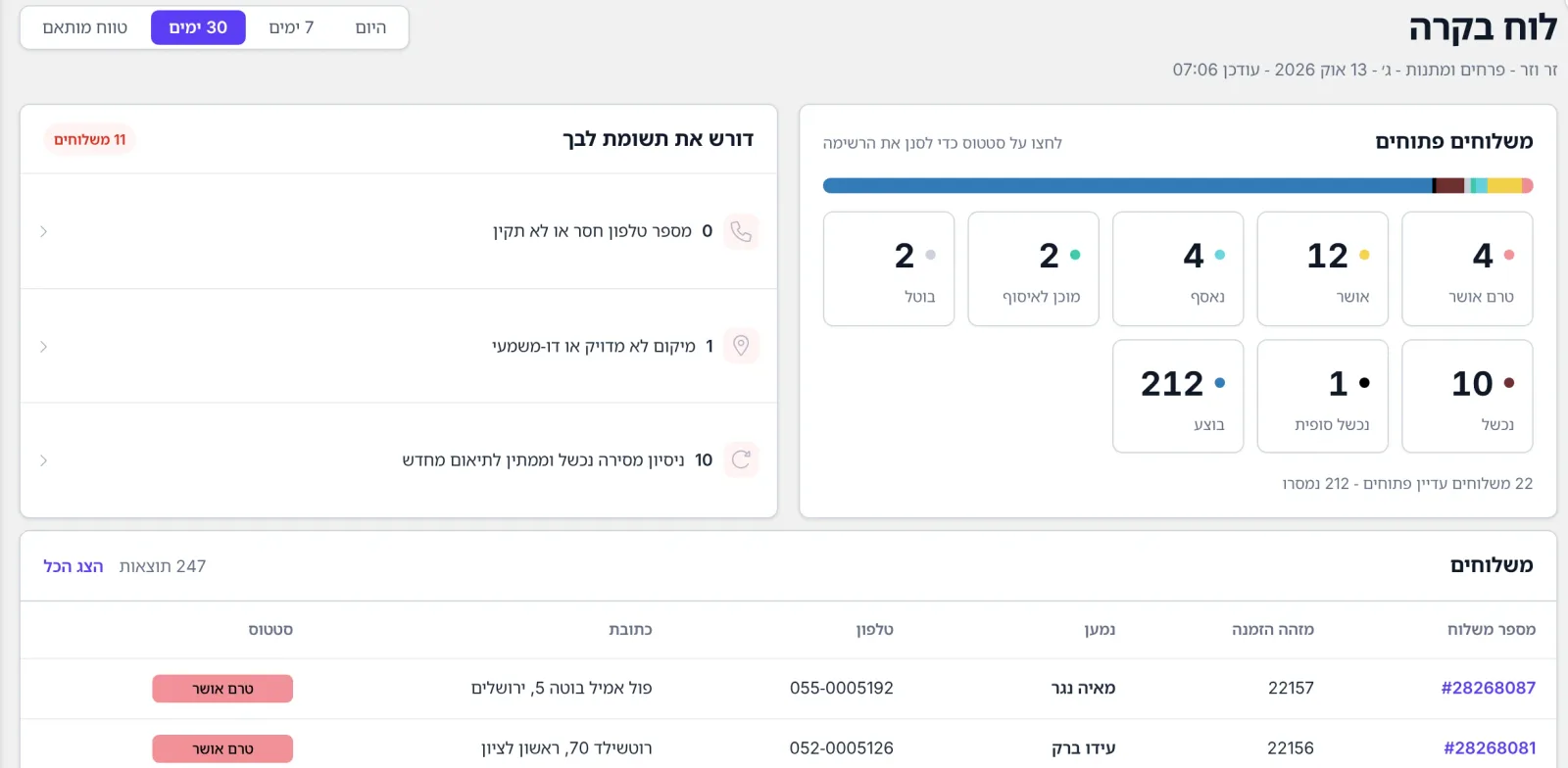Click the blue segment of status bar
The width and height of the screenshot is (1568, 768).
[1127, 185]
